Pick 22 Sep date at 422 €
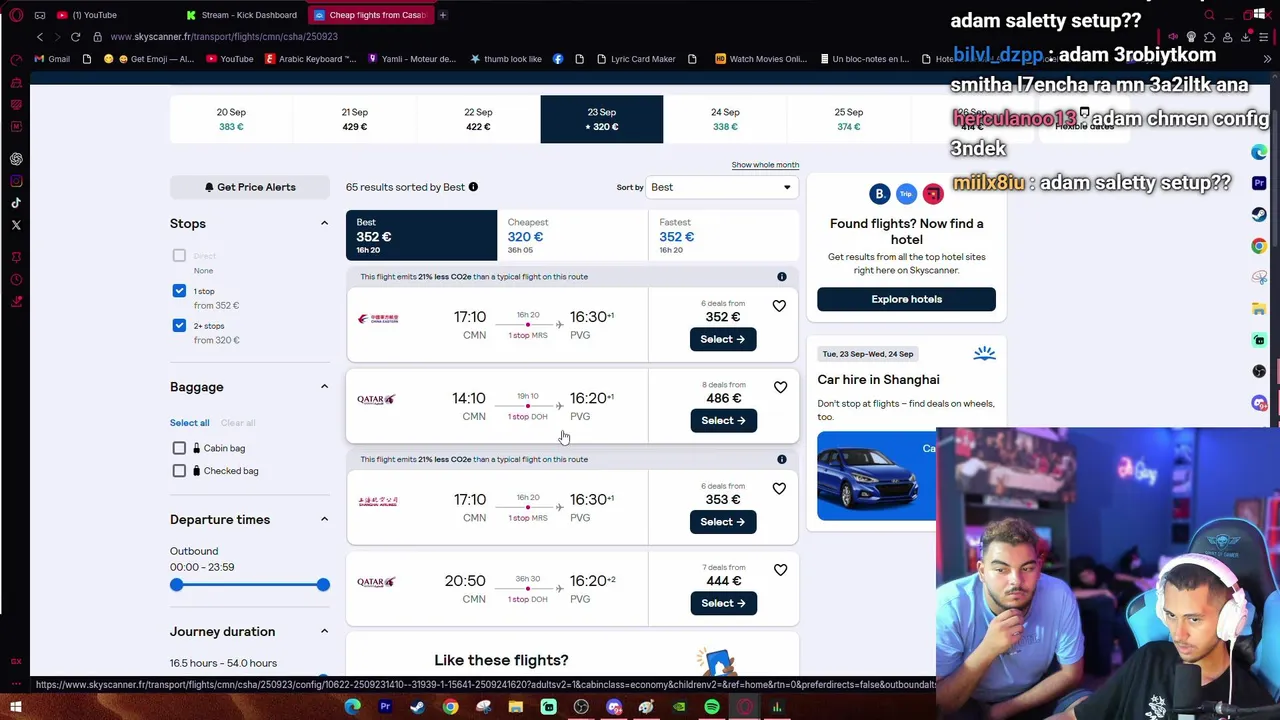The height and width of the screenshot is (720, 1280). coord(478,119)
